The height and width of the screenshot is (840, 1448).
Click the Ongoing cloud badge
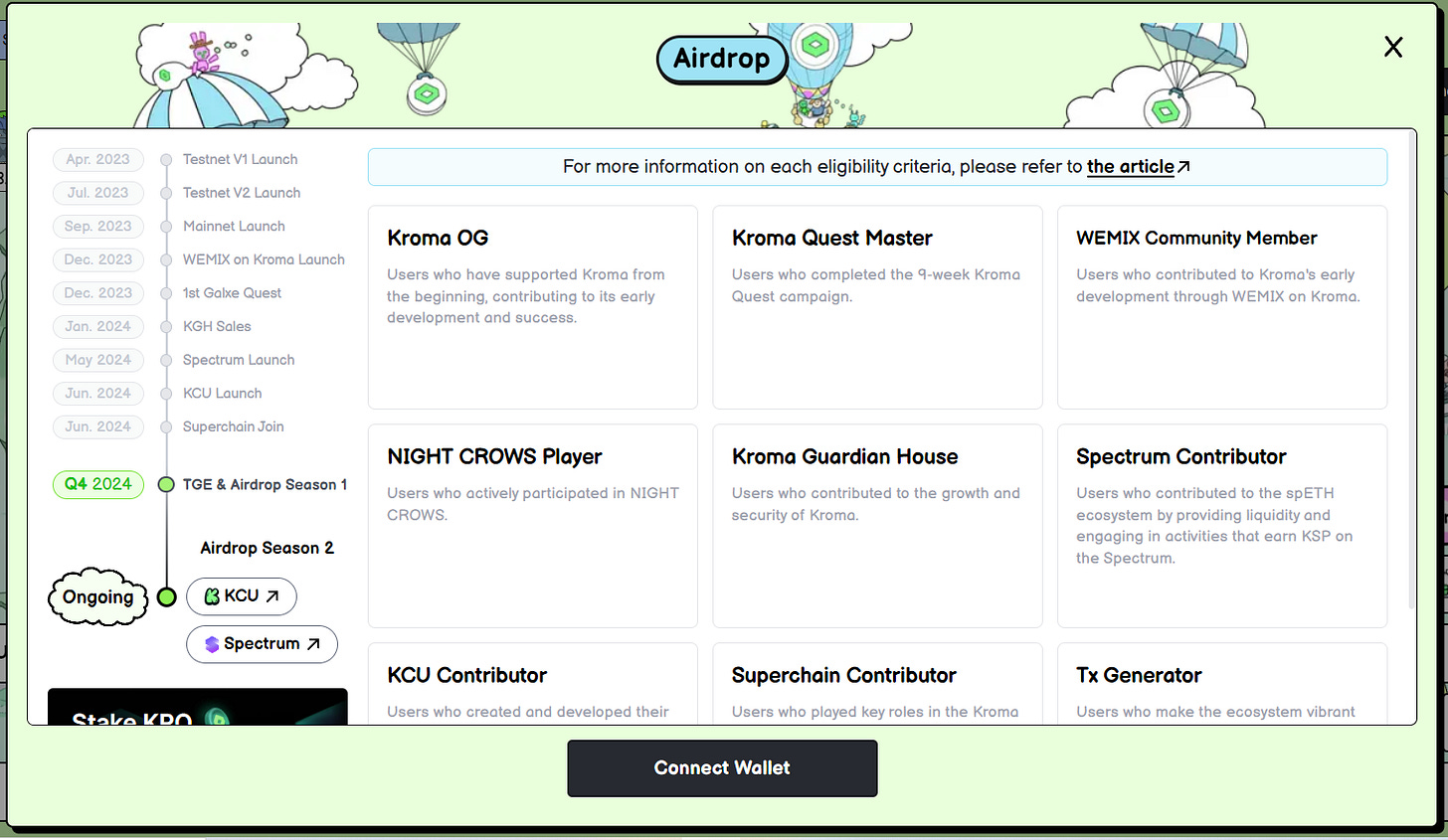coord(98,596)
